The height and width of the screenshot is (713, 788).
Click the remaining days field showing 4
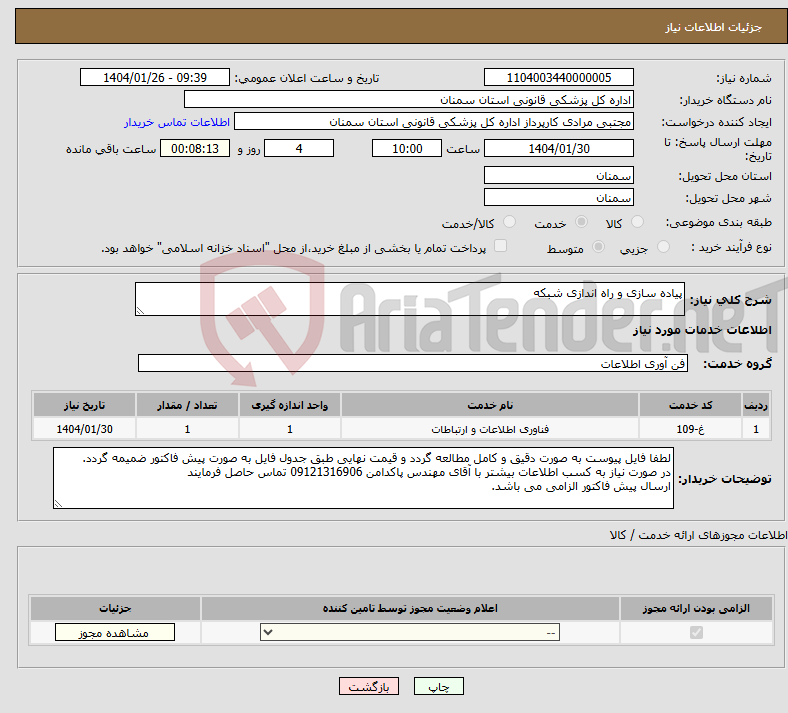[x=299, y=148]
